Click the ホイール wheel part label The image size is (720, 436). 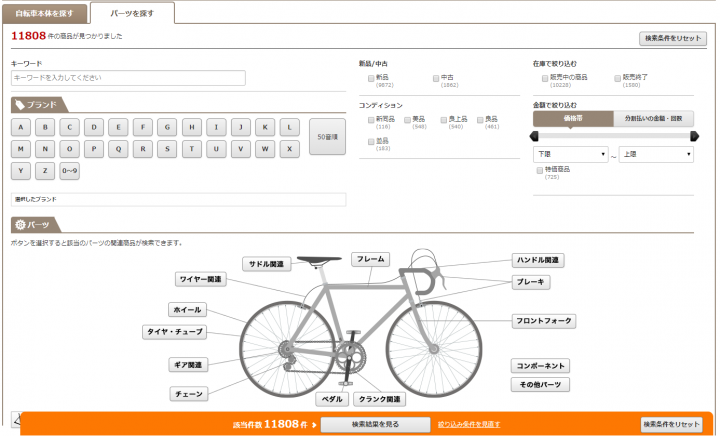(187, 310)
